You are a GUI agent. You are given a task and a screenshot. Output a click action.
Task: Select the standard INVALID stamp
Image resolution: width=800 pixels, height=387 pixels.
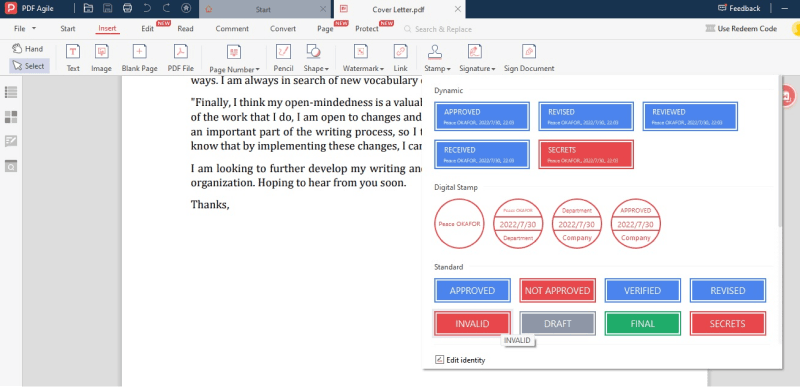pyautogui.click(x=472, y=323)
